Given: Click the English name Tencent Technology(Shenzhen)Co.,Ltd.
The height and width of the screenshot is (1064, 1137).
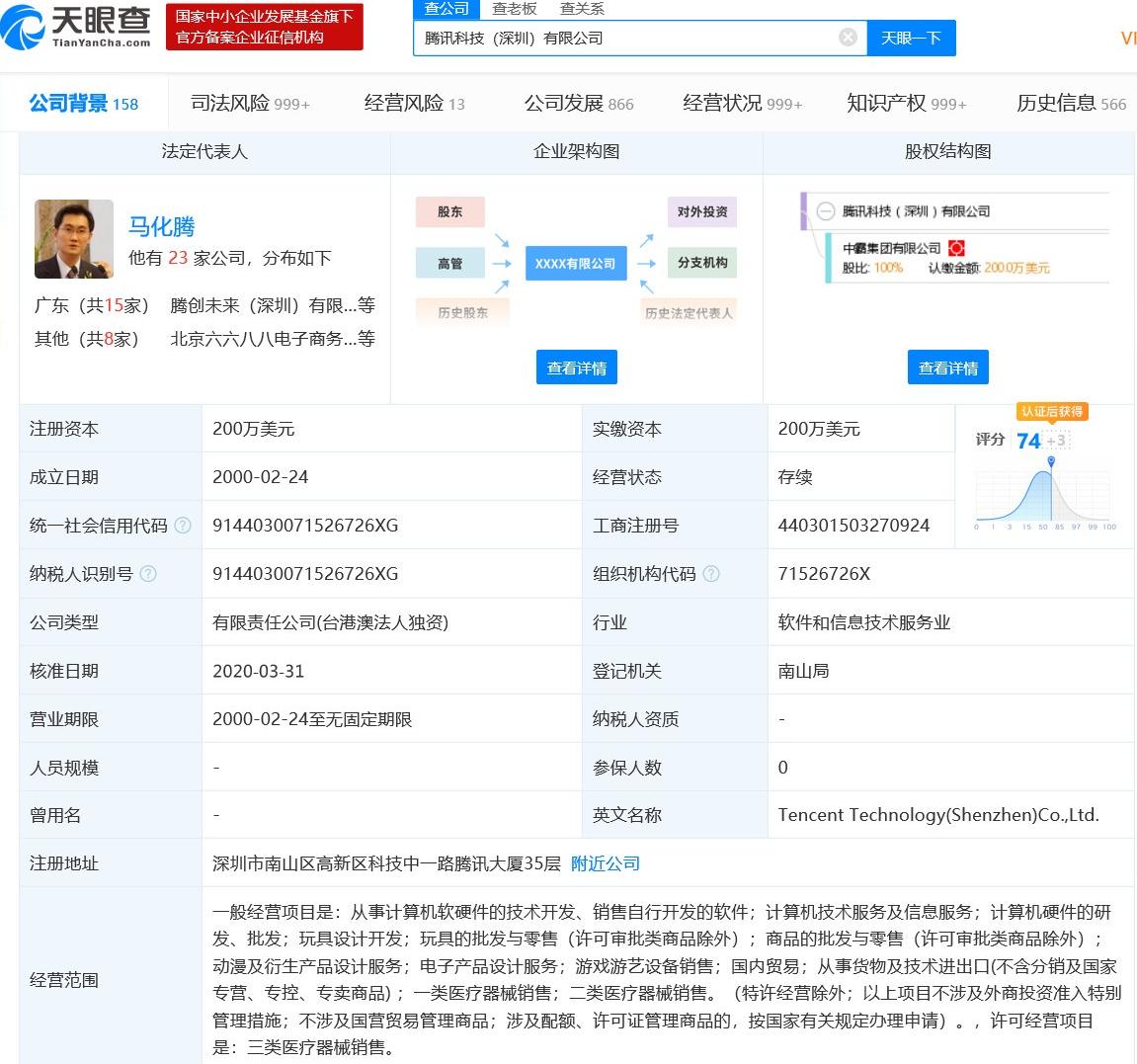Looking at the screenshot, I should pos(938,815).
